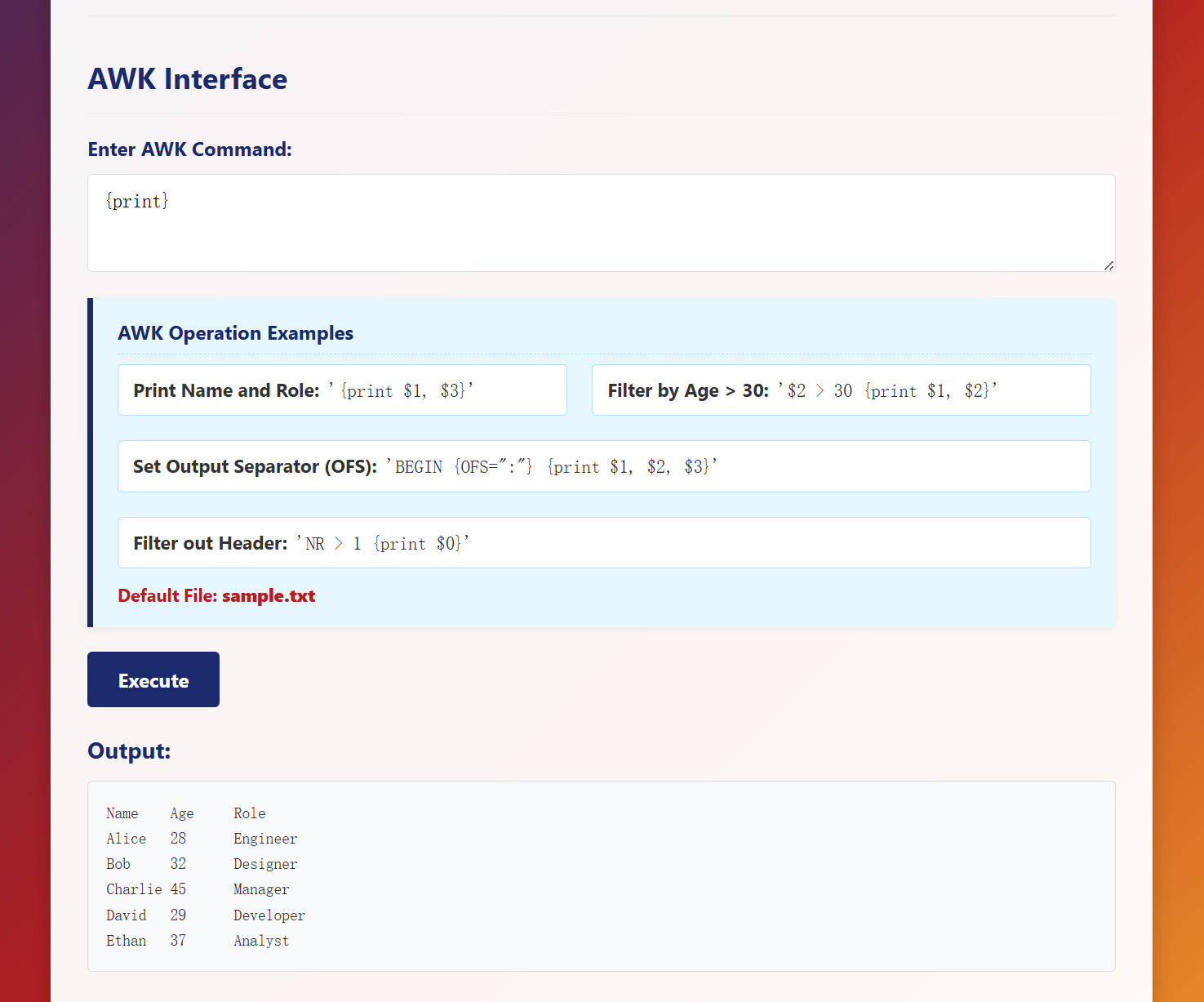Screen dimensions: 1204x1002
Task: Click the "Print Name and Role:" example label
Action: click(226, 390)
